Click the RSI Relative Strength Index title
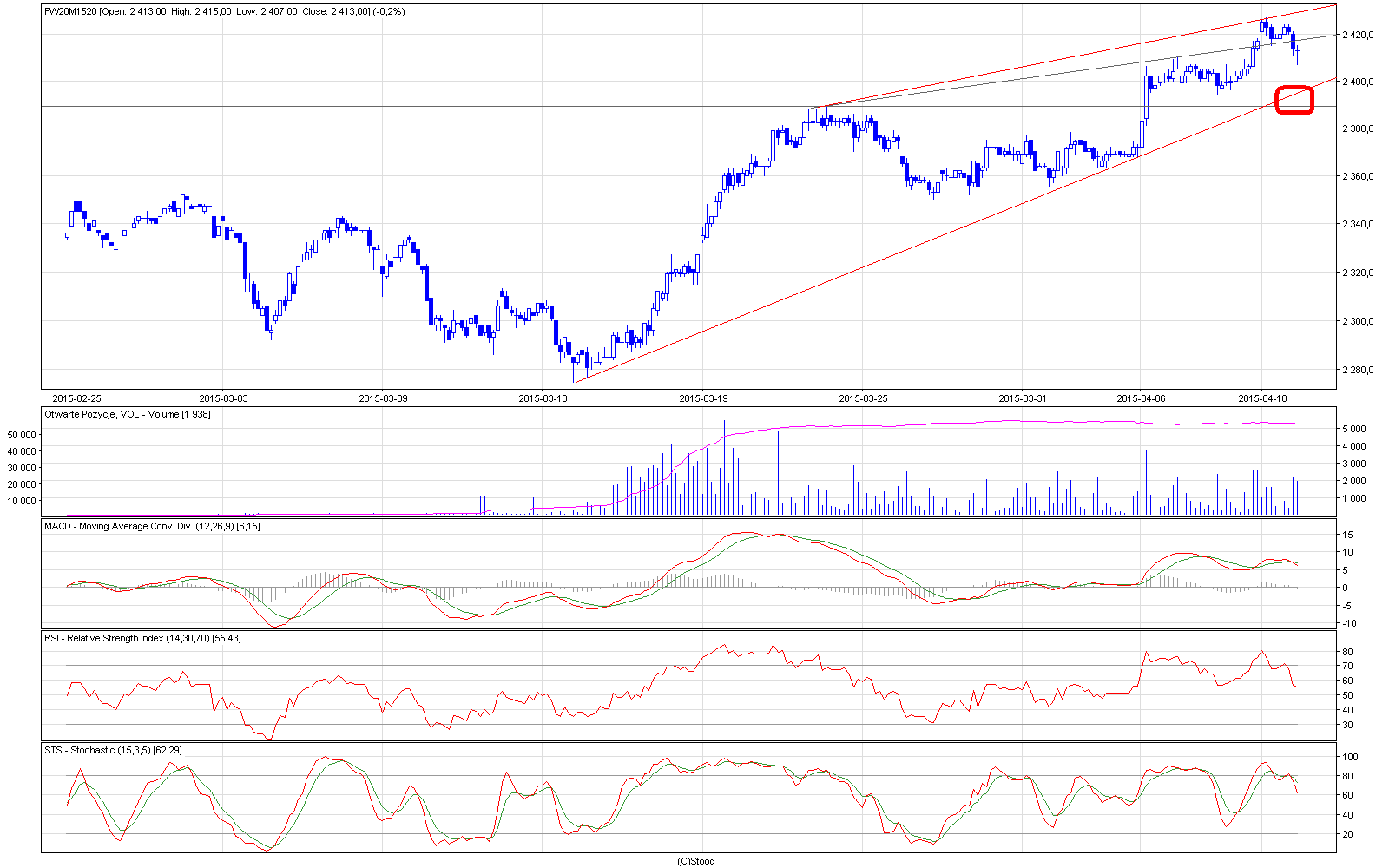The width and height of the screenshot is (1389, 868). [142, 639]
